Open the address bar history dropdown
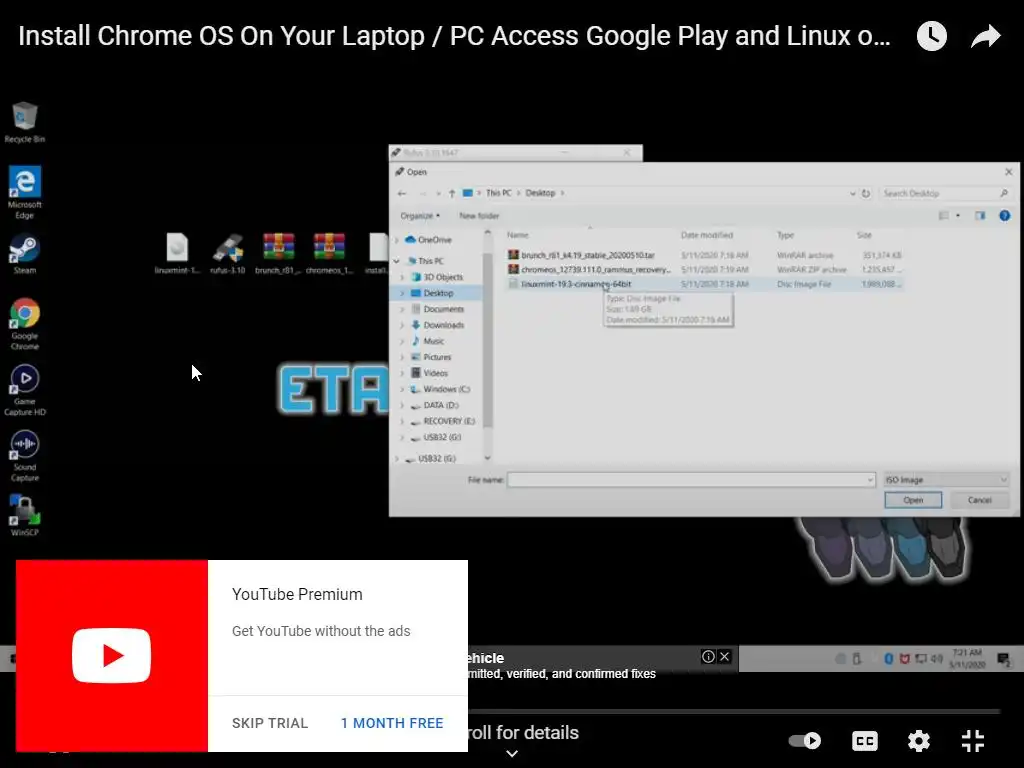Image resolution: width=1024 pixels, height=768 pixels. tap(852, 193)
